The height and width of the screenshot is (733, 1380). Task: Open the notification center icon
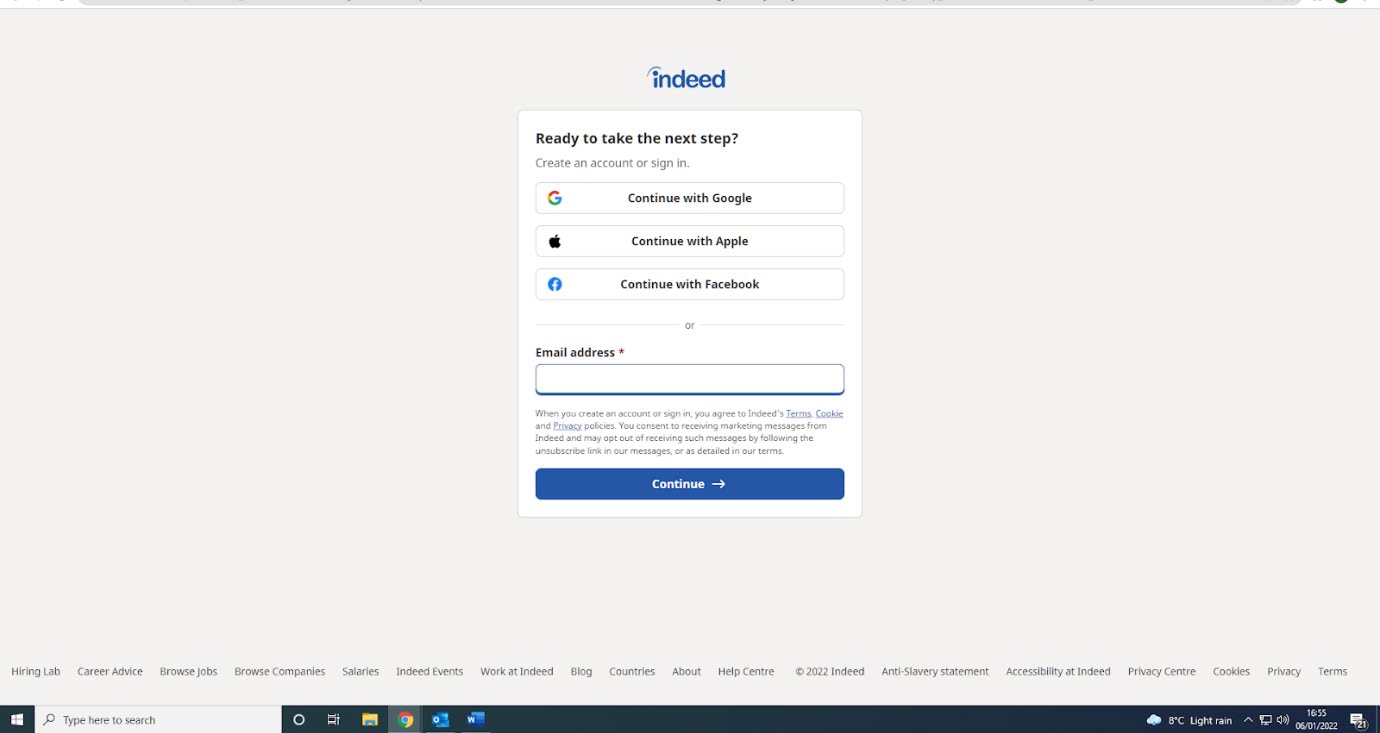point(1358,720)
